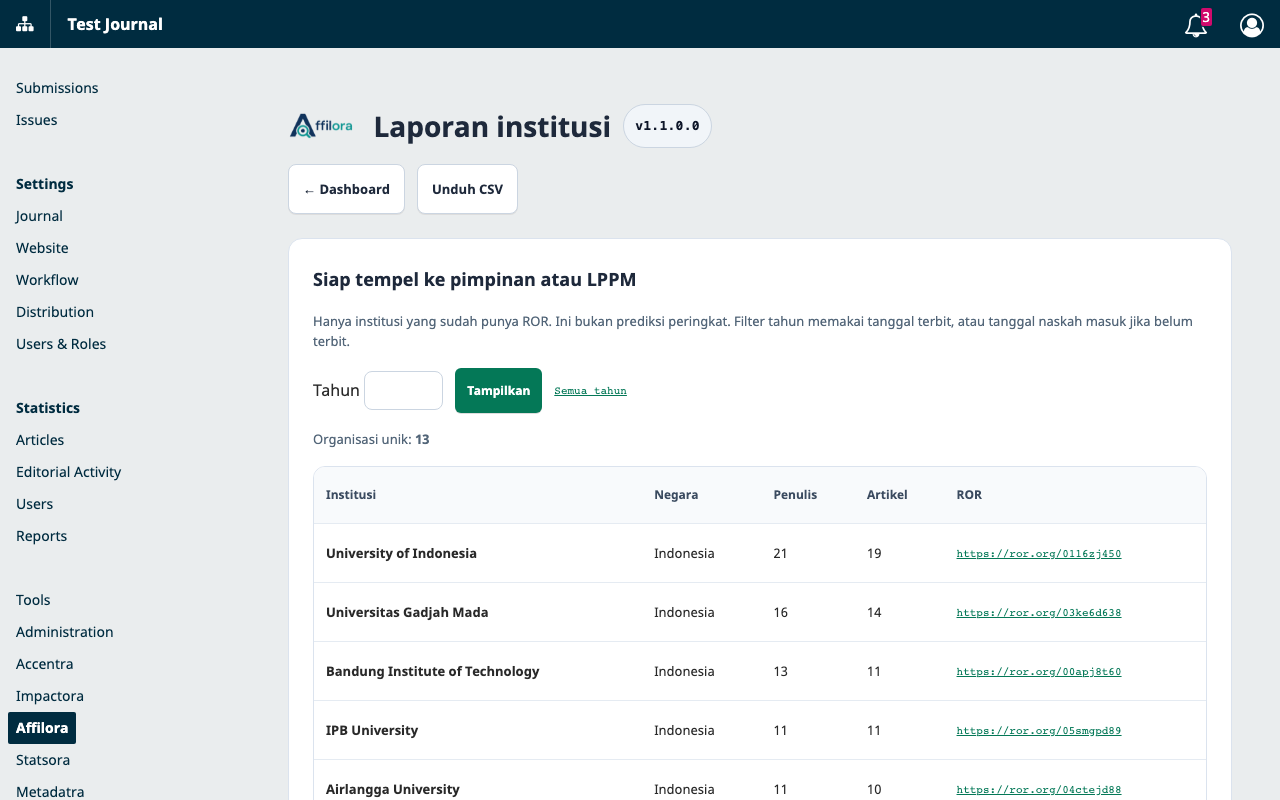Select Universitas Gadjah Mada row name
Viewport: 1280px width, 800px height.
pyautogui.click(x=407, y=612)
